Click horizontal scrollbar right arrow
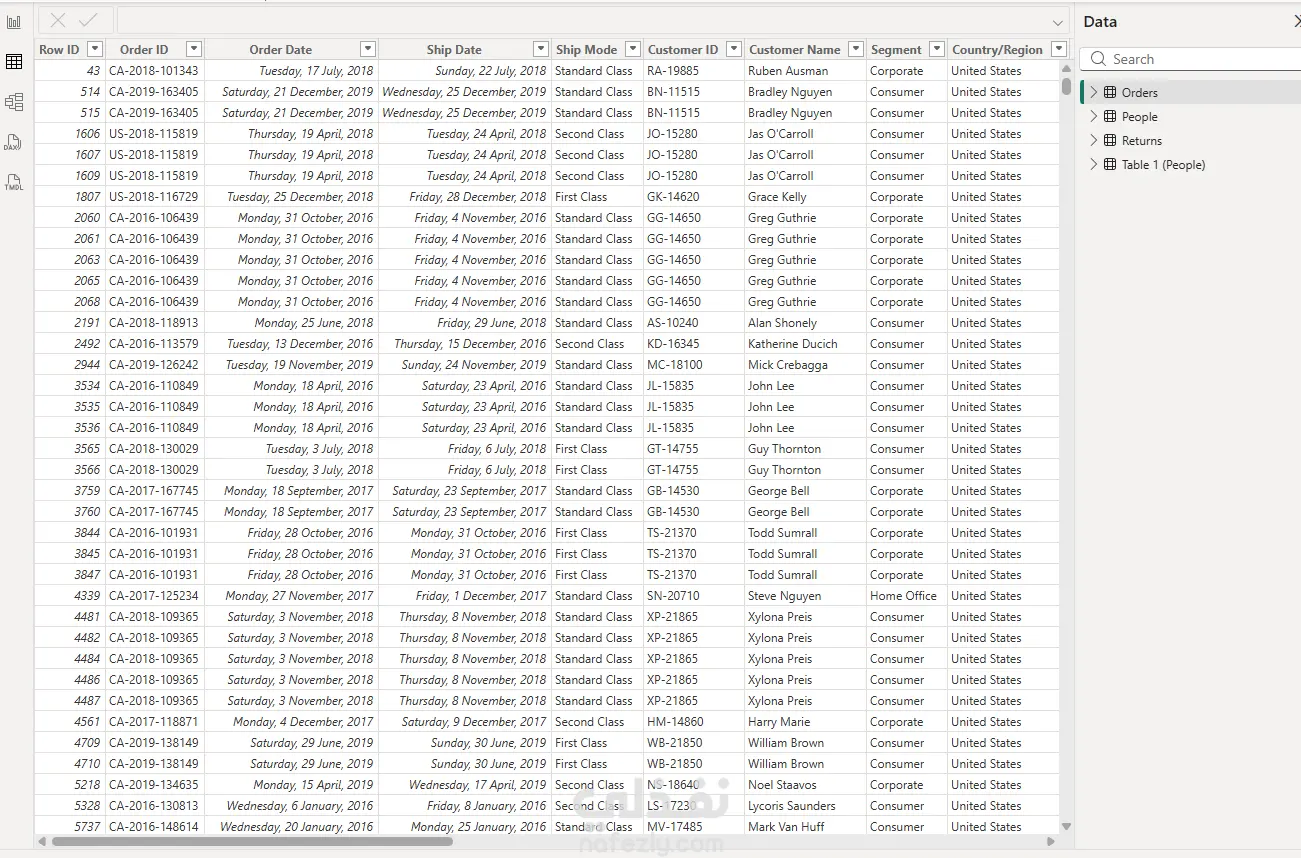Image resolution: width=1301 pixels, height=858 pixels. coord(1050,842)
